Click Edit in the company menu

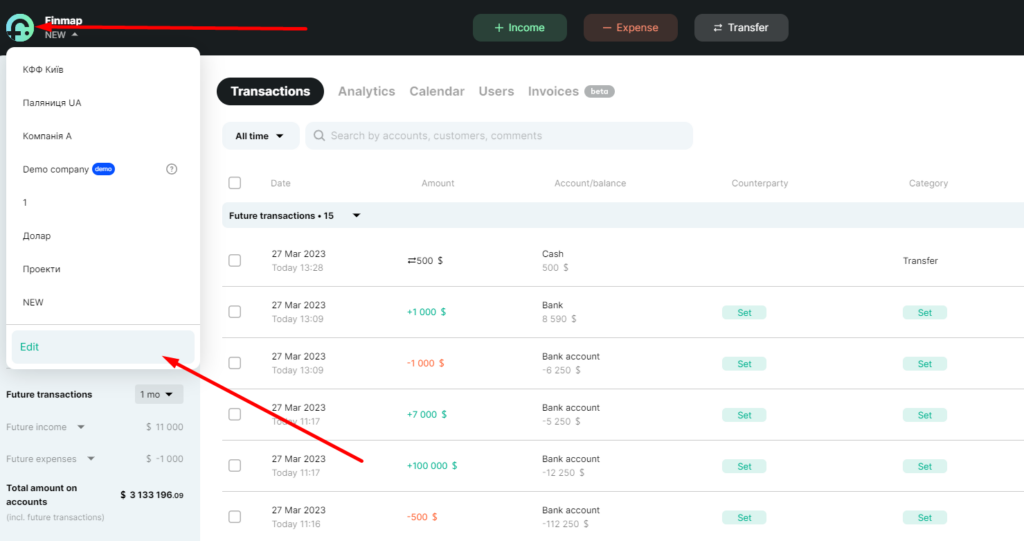(103, 347)
